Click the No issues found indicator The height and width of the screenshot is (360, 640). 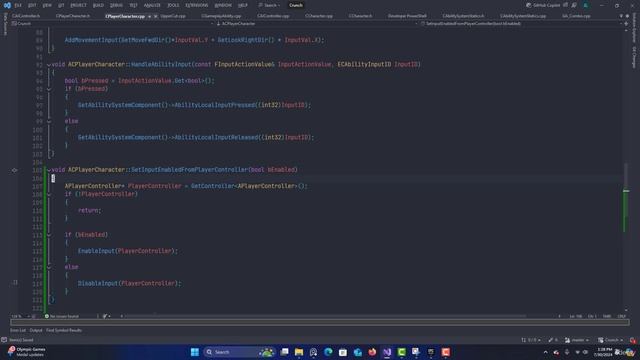[62, 316]
